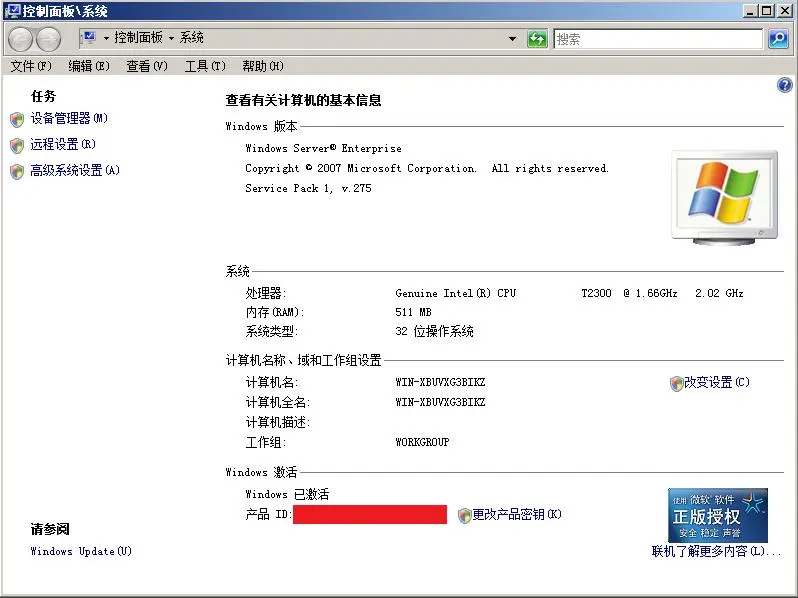Click shield icon beside 更改产品密钥
The width and height of the screenshot is (798, 598).
(x=464, y=516)
